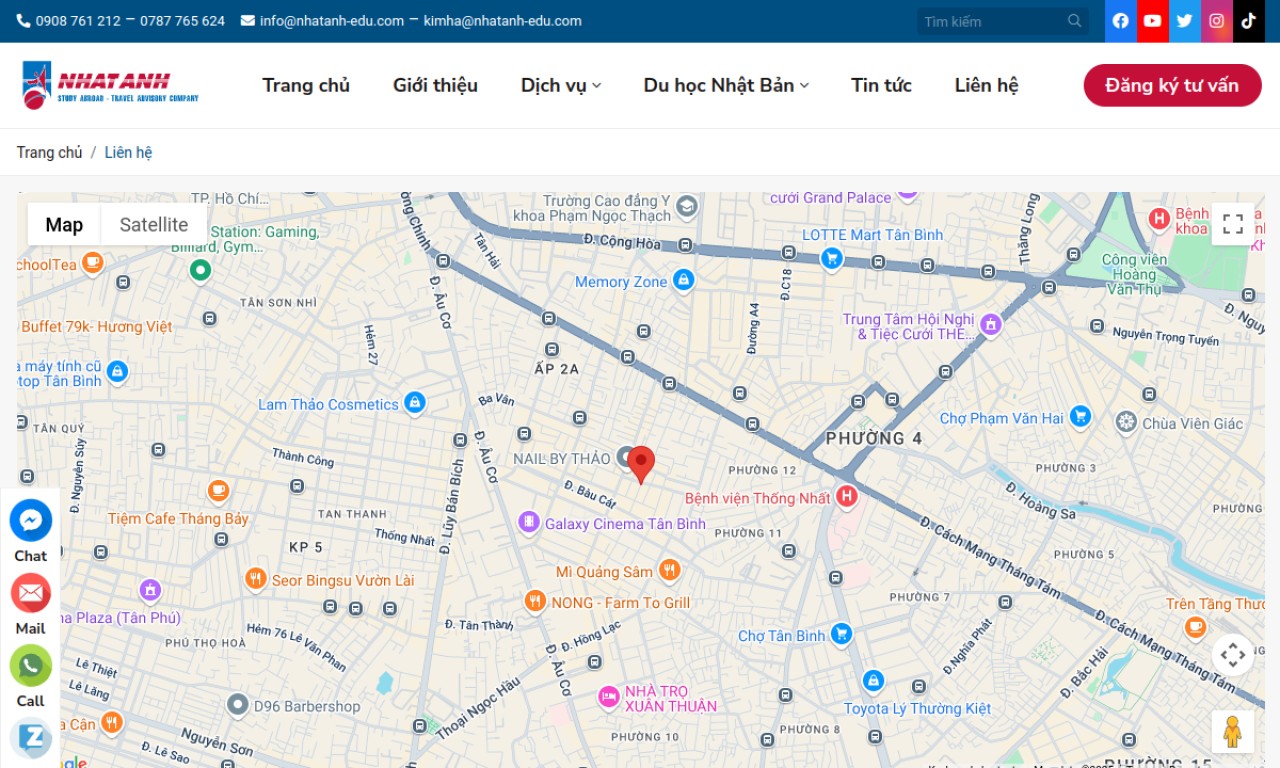1280x768 pixels.
Task: Open the Facebook social icon
Action: click(x=1121, y=21)
